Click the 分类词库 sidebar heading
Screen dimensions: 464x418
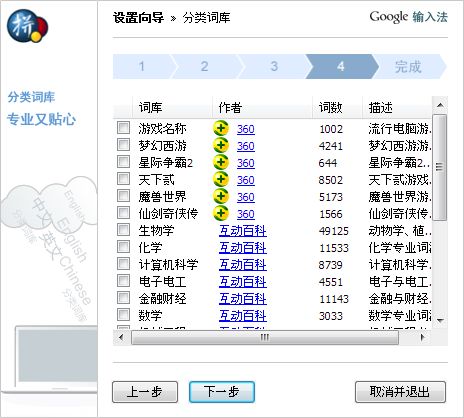pyautogui.click(x=31, y=97)
